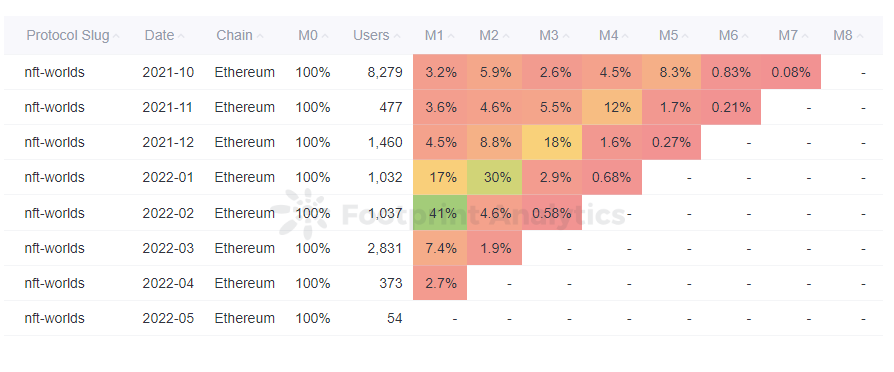Click the 12% M4 cell for 2021-11
This screenshot has height=372, width=894.
point(612,107)
